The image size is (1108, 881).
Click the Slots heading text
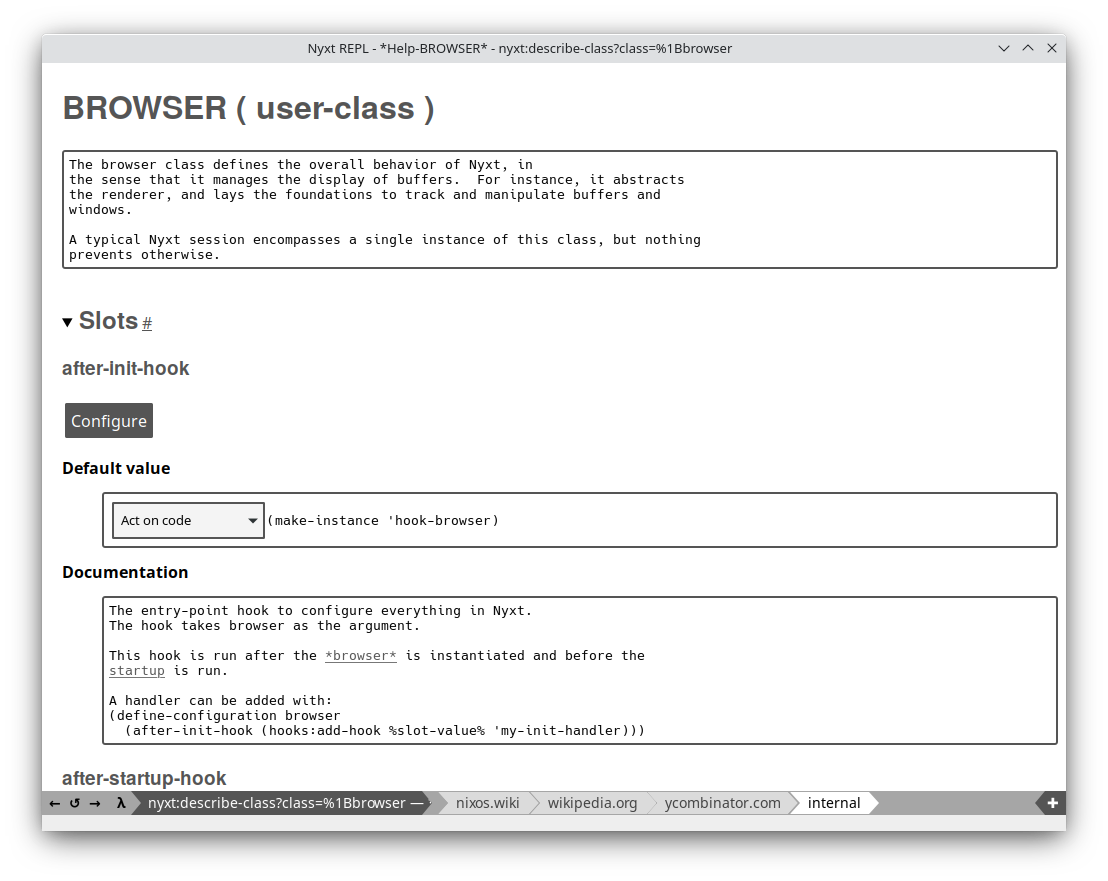(x=108, y=321)
